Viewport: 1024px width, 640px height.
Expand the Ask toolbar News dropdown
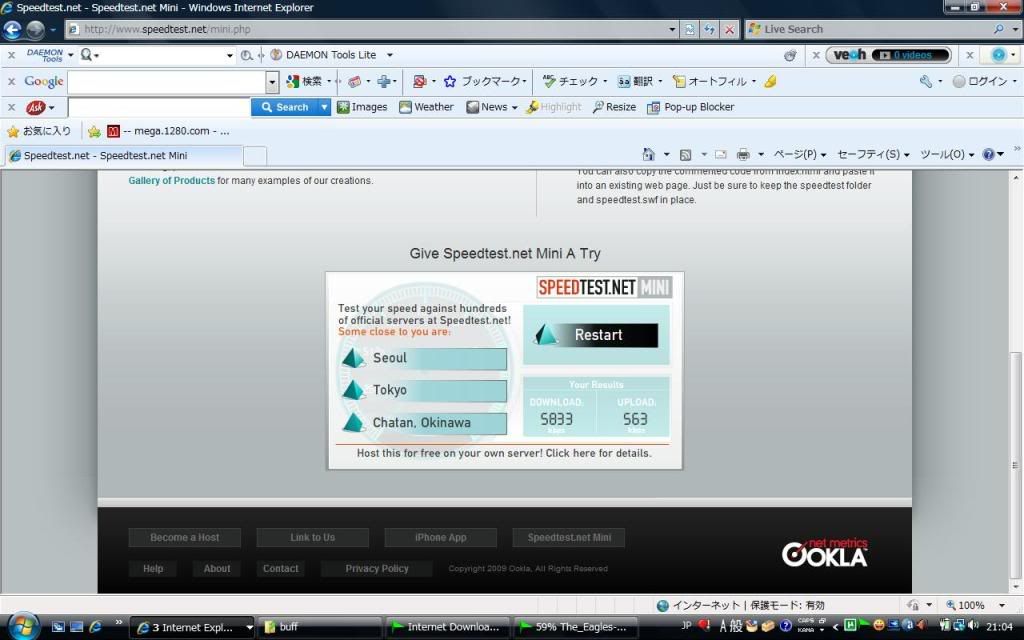click(x=515, y=108)
